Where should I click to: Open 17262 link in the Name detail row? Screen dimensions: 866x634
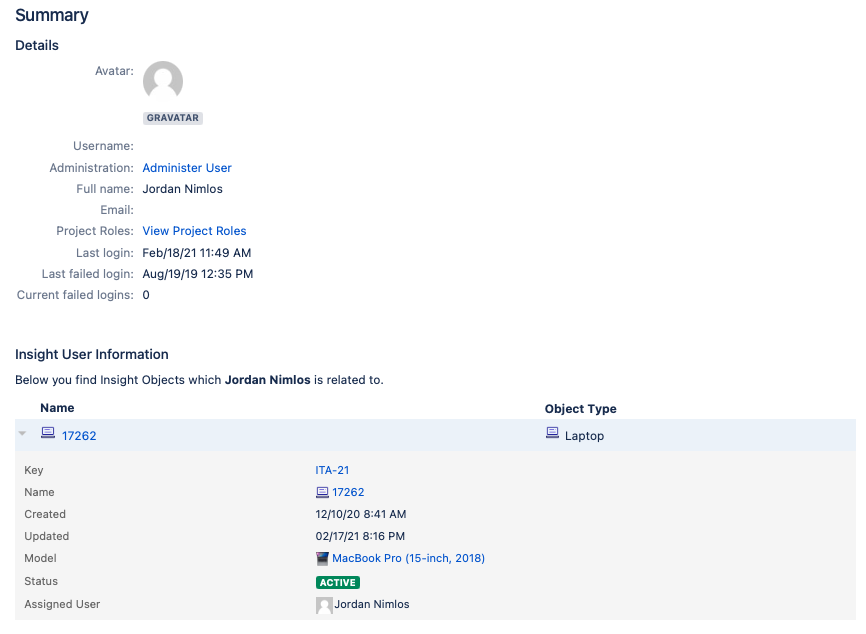(x=348, y=492)
